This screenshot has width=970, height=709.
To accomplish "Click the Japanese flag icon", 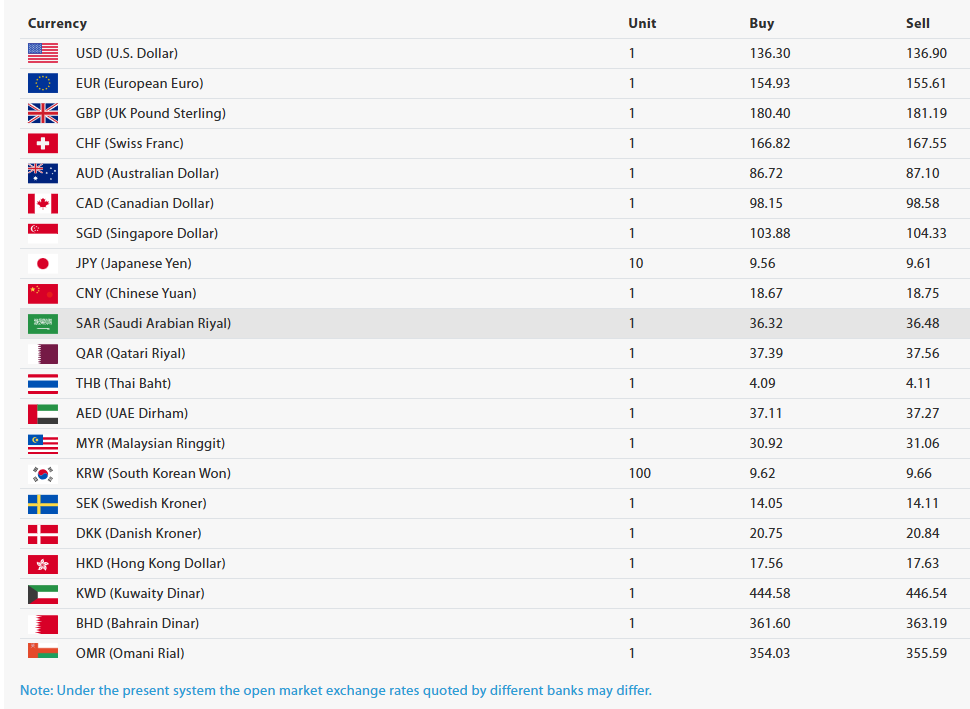I will (43, 264).
